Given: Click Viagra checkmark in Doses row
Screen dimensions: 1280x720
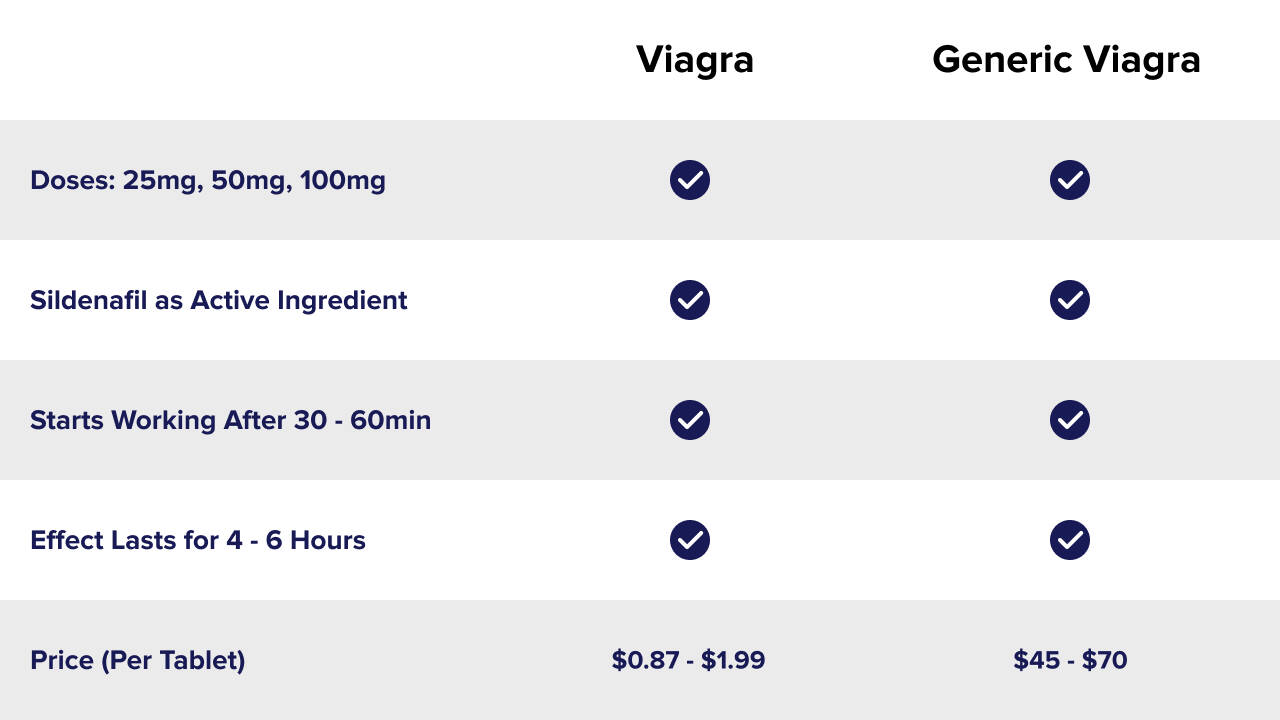Looking at the screenshot, I should [x=690, y=180].
